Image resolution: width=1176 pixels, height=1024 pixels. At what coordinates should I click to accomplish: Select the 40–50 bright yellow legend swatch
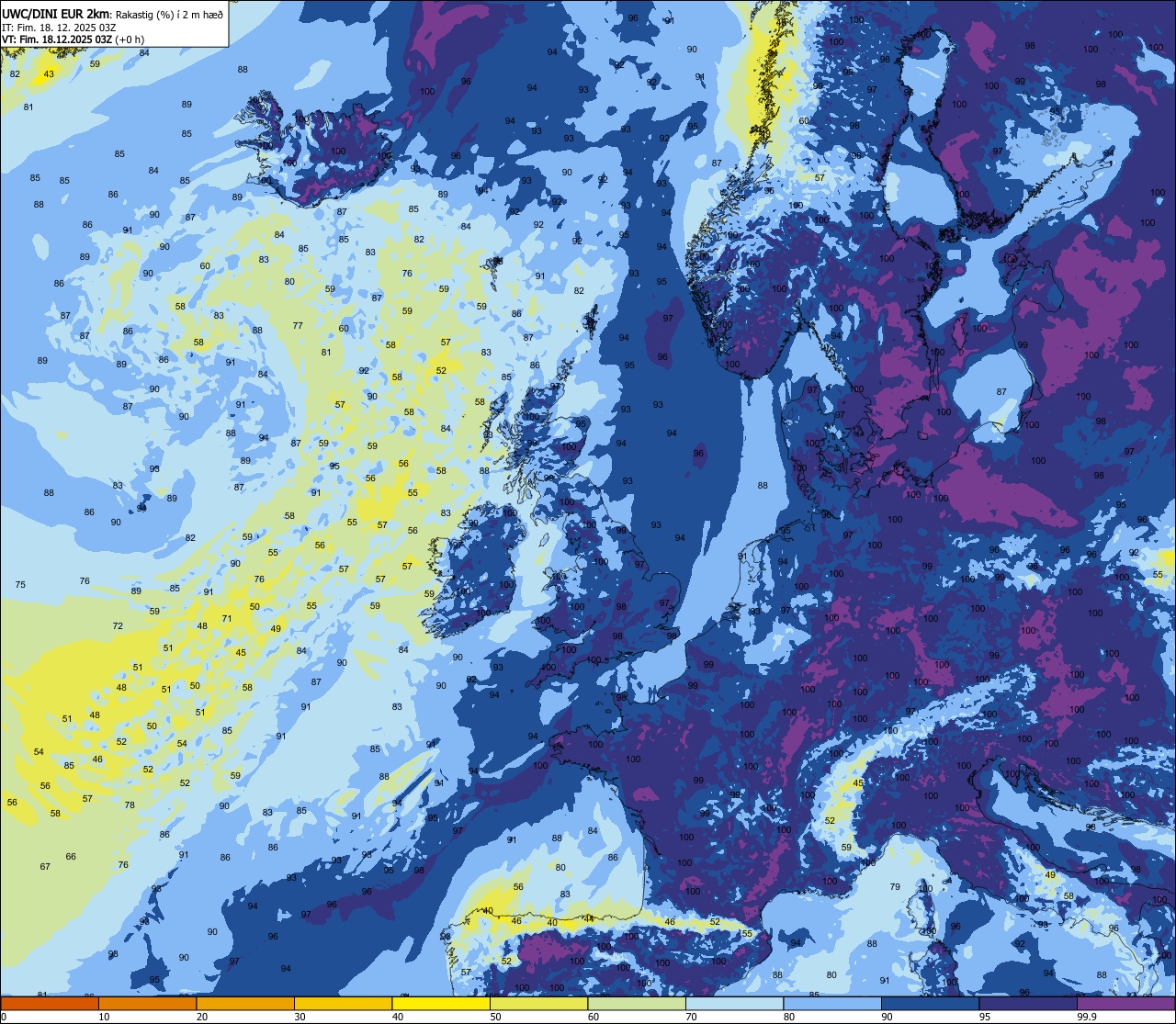[441, 1004]
